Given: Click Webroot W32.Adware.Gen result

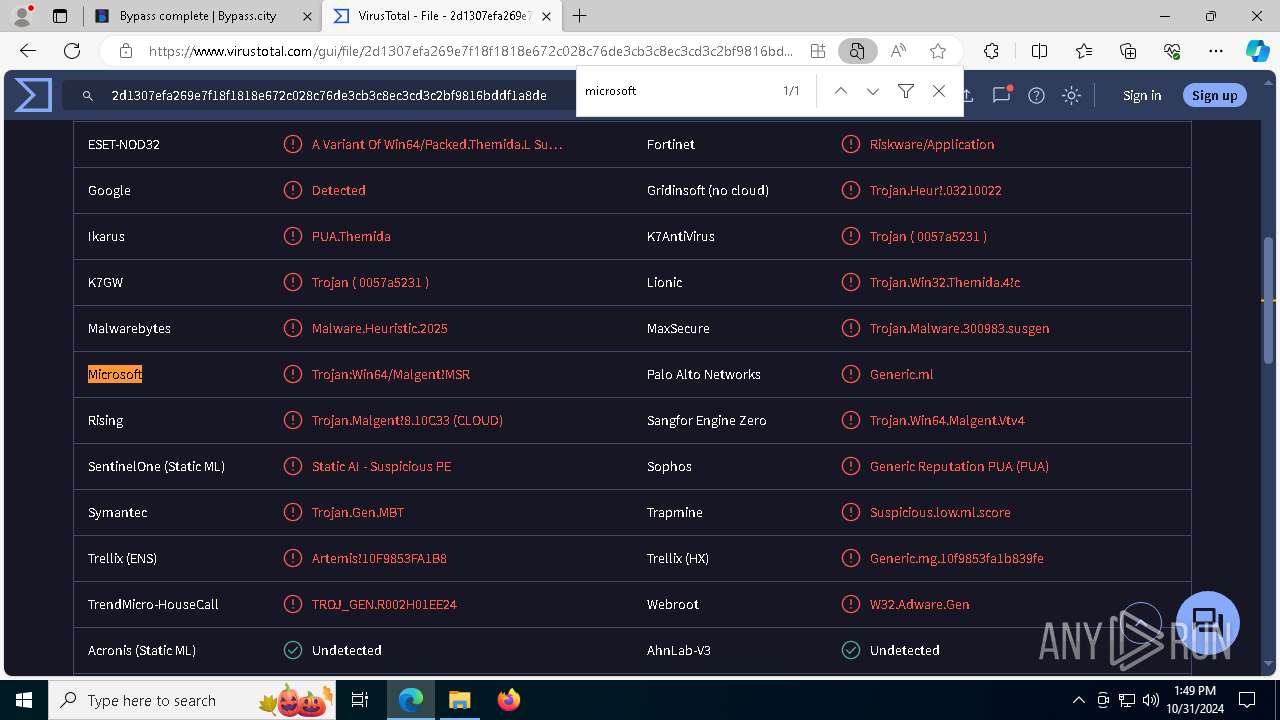Looking at the screenshot, I should click(919, 604).
